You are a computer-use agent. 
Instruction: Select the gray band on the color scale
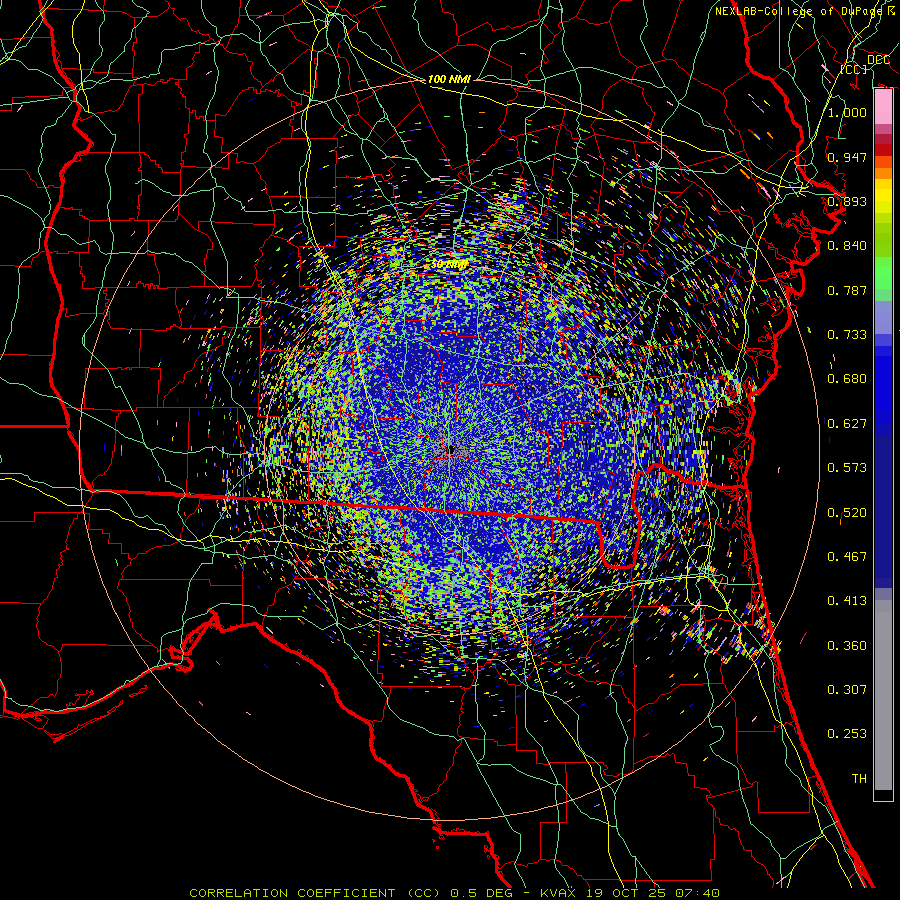tap(883, 695)
